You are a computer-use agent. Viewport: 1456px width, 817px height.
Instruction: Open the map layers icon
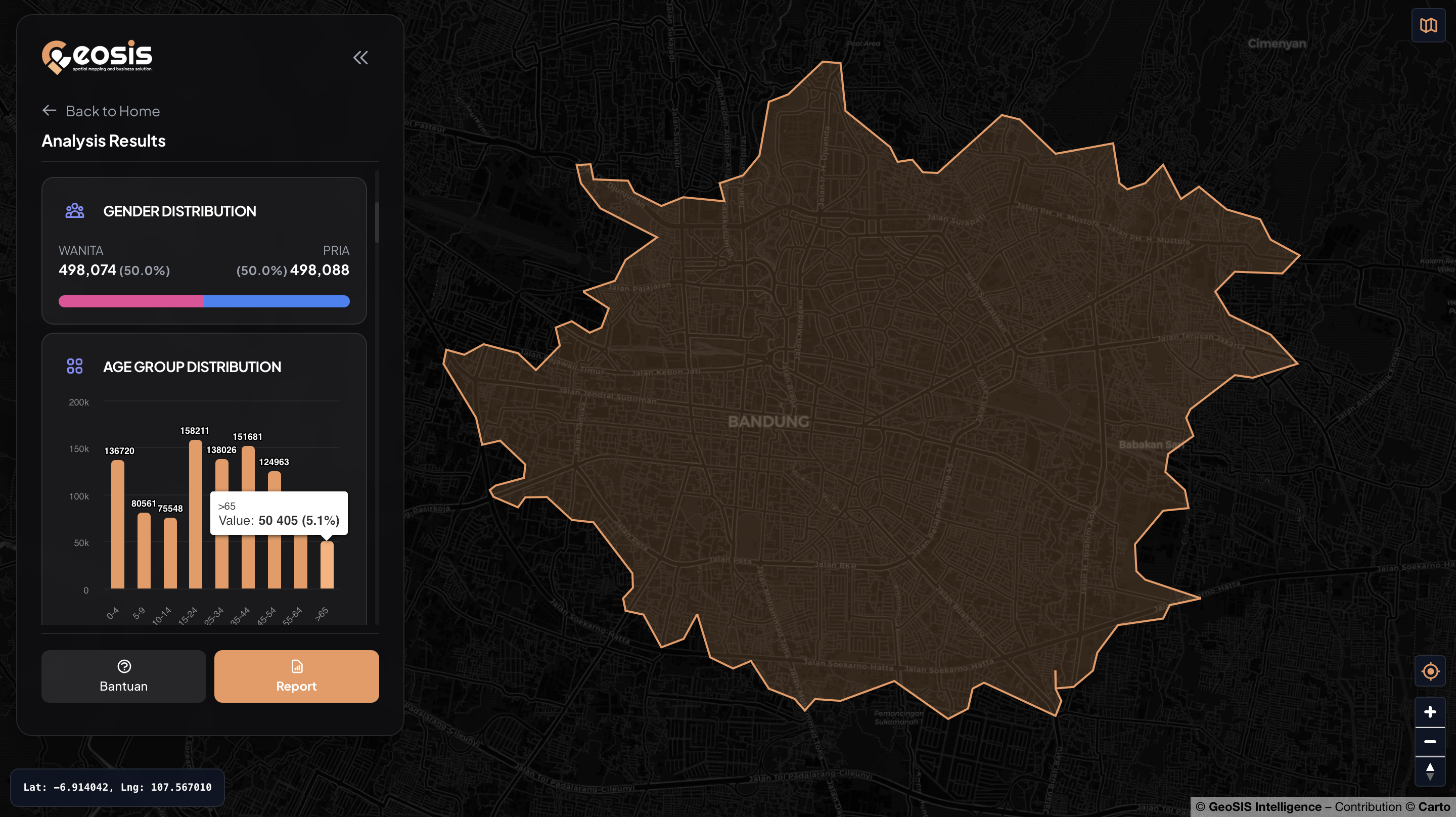pyautogui.click(x=1429, y=25)
